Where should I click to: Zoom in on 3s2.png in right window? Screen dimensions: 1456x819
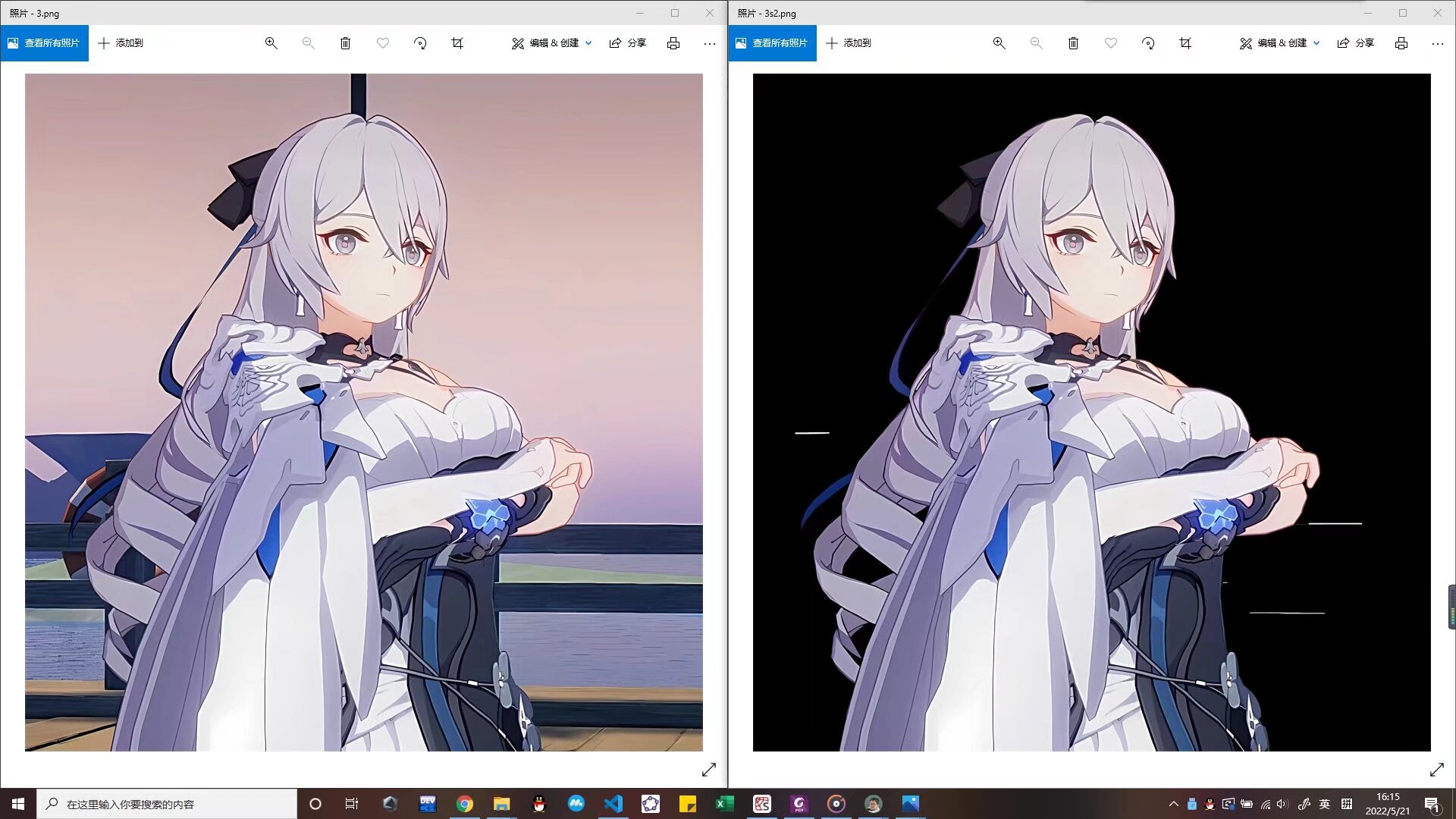[x=999, y=43]
